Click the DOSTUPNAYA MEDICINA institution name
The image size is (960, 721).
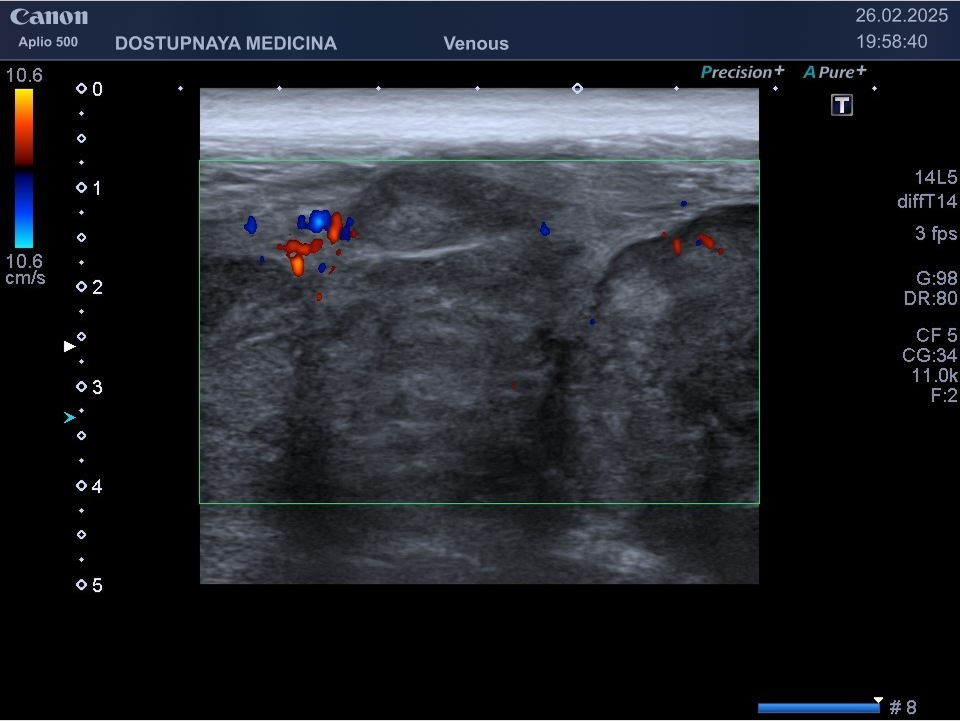point(226,44)
